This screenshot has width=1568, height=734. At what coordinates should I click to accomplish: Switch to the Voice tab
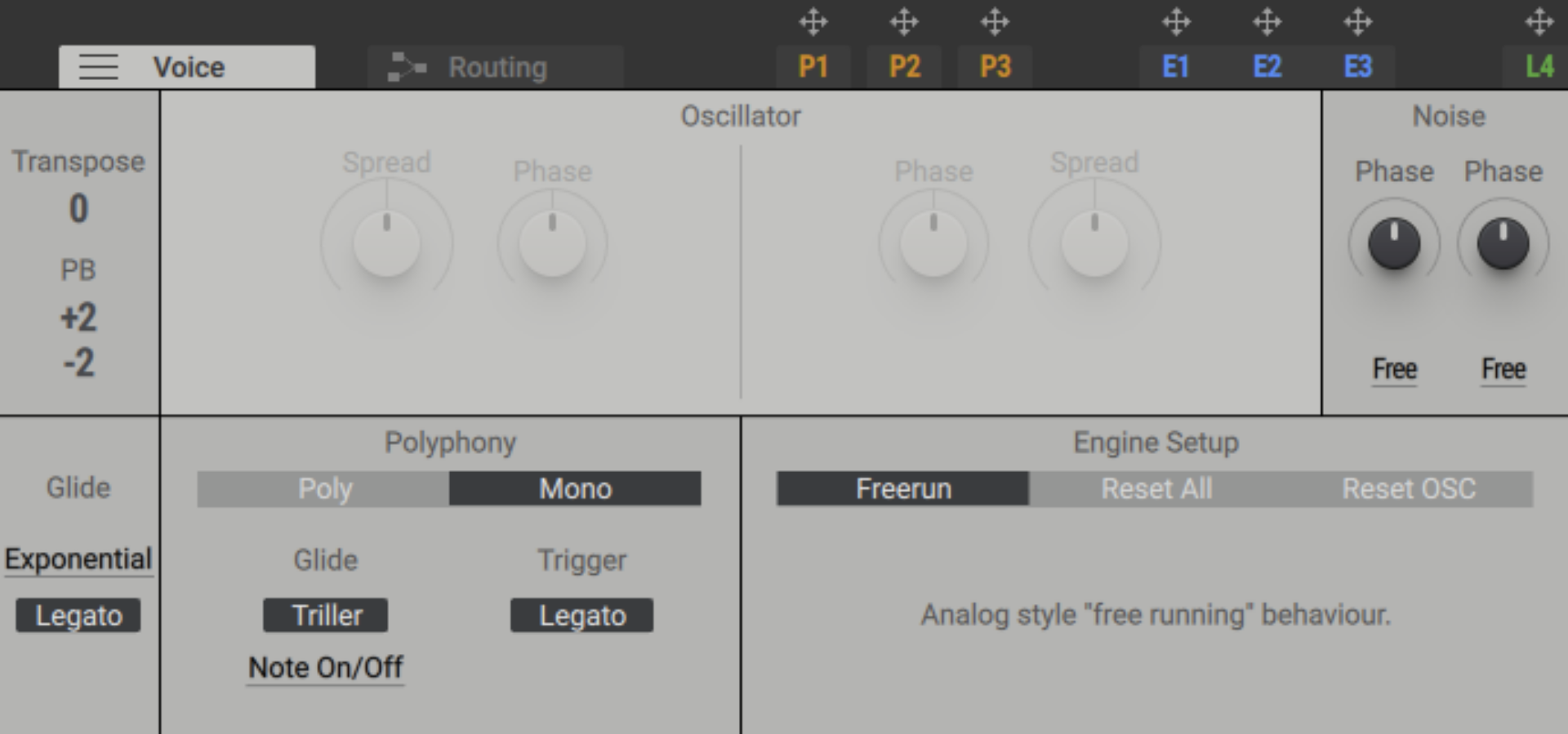coord(186,67)
